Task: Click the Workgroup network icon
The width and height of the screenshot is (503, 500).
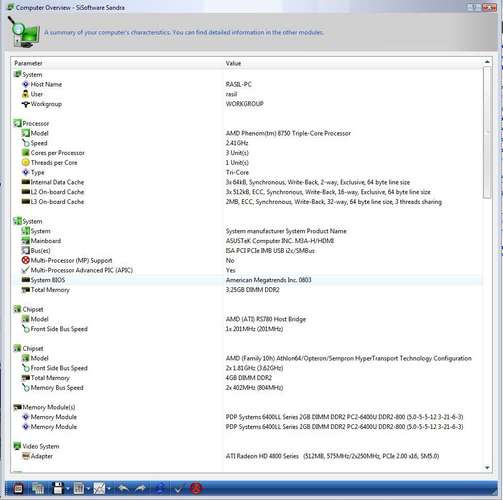Action: coord(25,104)
